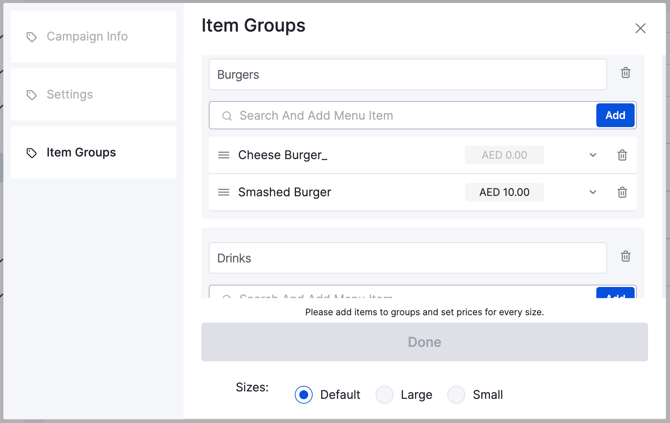Viewport: 670px width, 423px height.
Task: Expand the Smashed Burger row chevron
Action: click(x=593, y=192)
